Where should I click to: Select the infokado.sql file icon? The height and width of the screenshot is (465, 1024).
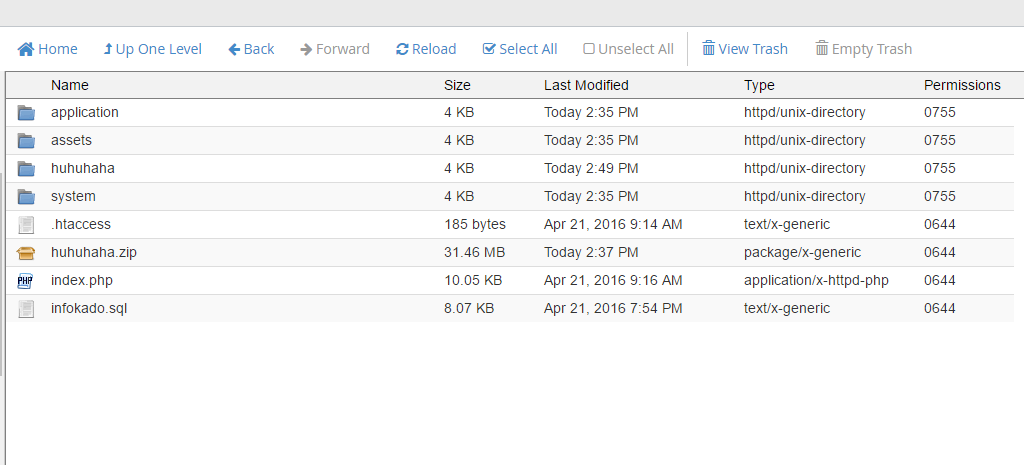click(x=26, y=309)
